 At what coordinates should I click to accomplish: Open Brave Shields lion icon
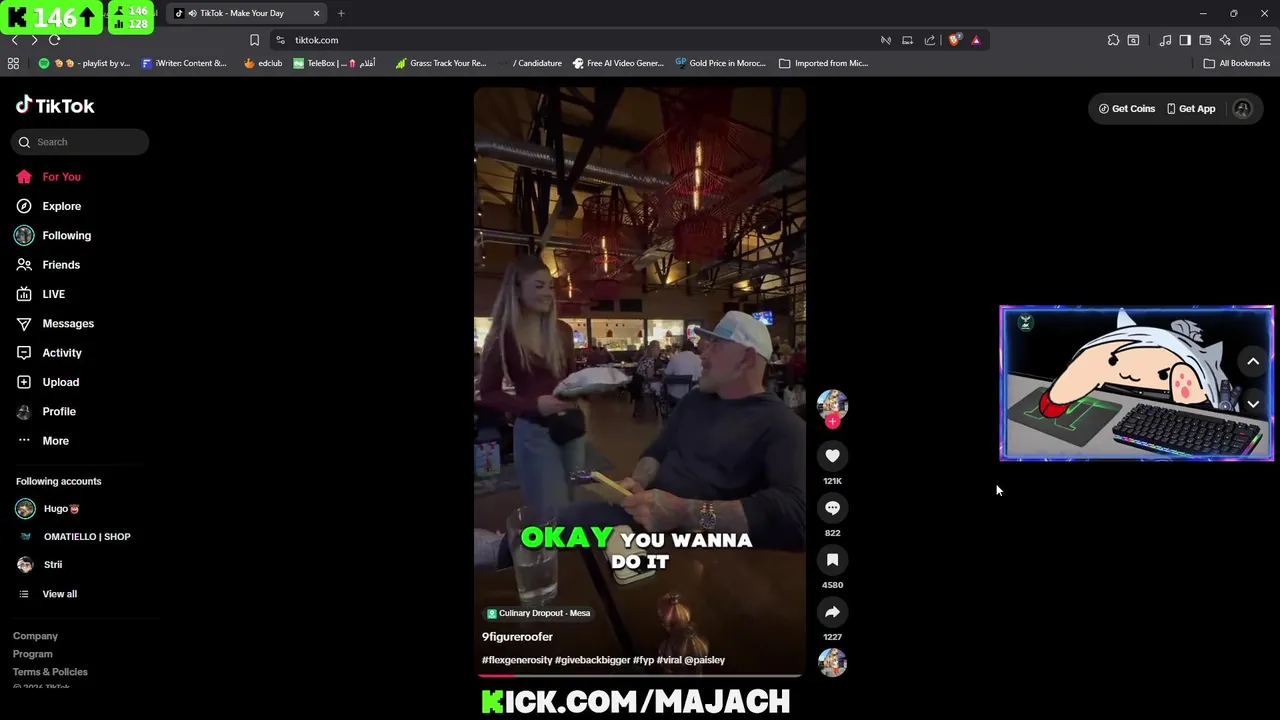pyautogui.click(x=955, y=40)
